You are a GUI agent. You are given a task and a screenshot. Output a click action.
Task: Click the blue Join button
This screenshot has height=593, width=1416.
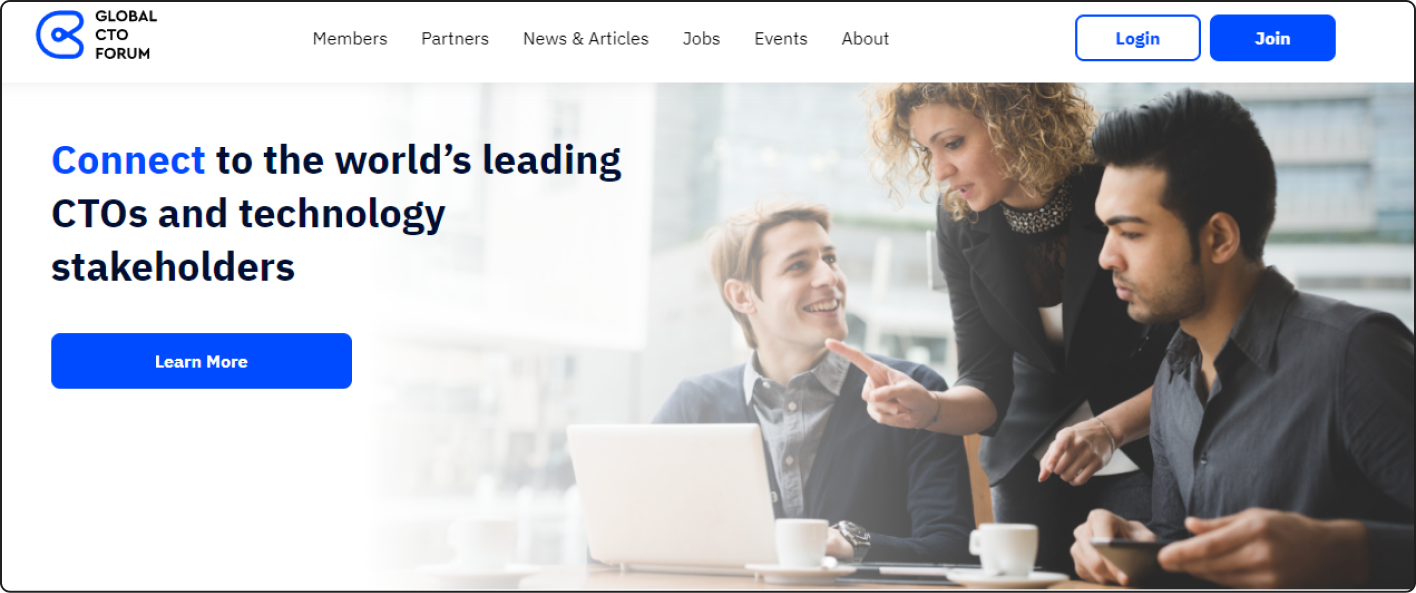(x=1272, y=38)
